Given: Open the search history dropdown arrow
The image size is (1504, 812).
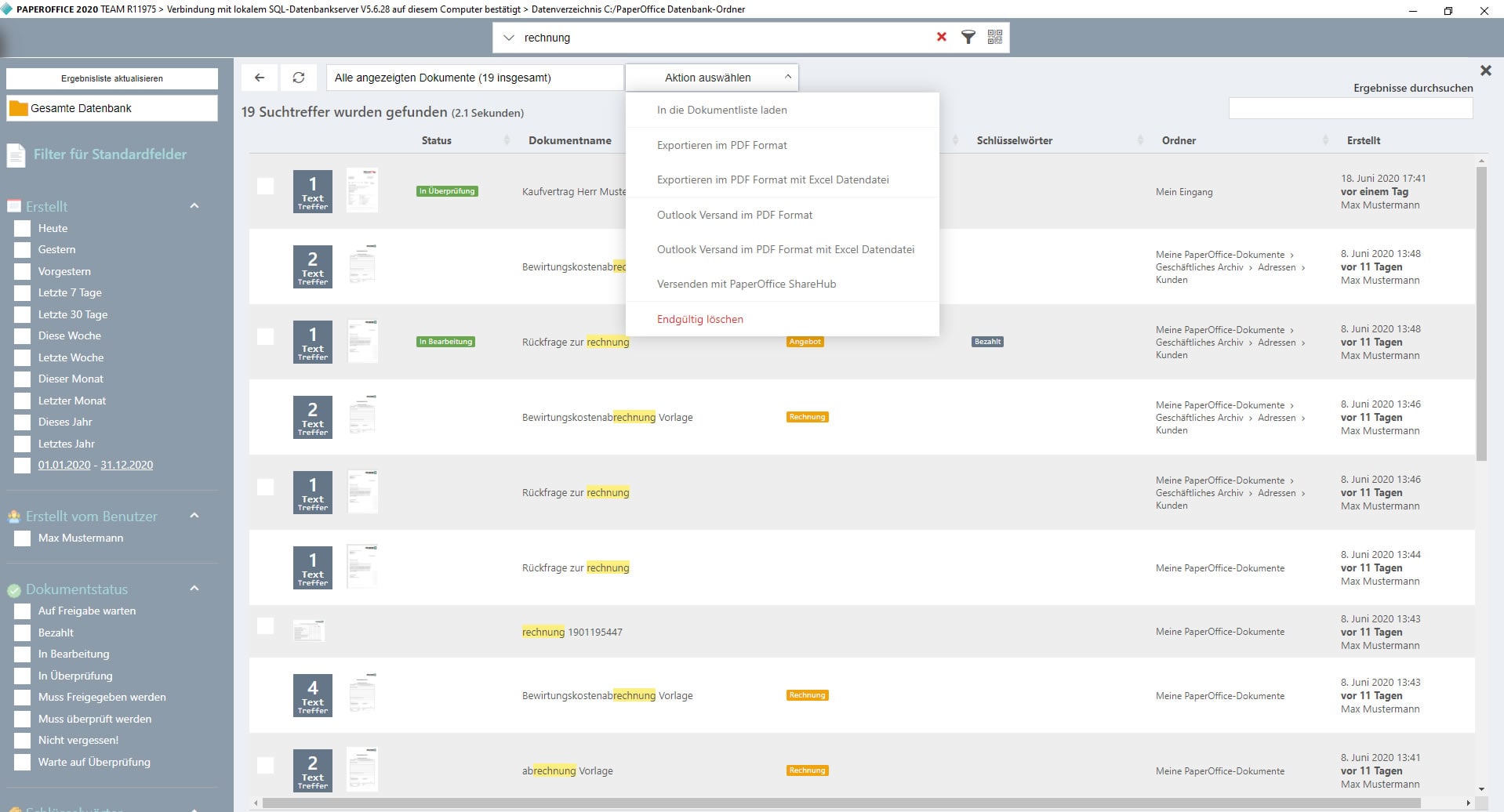Looking at the screenshot, I should pyautogui.click(x=509, y=38).
